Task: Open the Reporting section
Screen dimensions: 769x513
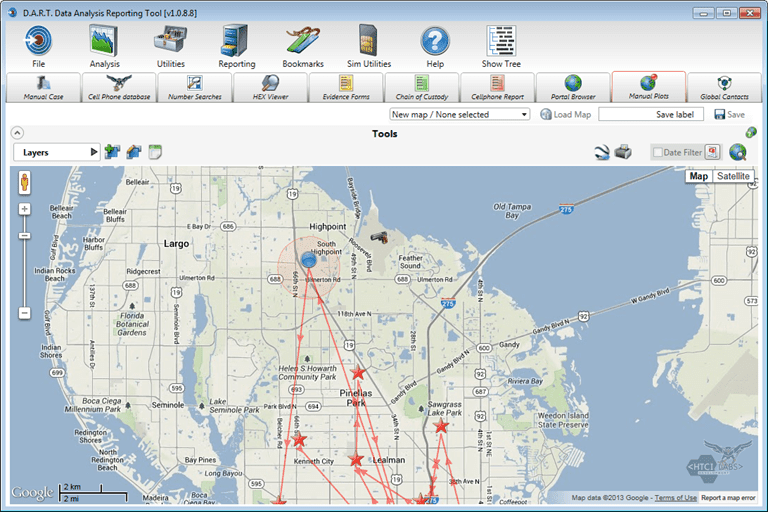Action: tap(236, 41)
